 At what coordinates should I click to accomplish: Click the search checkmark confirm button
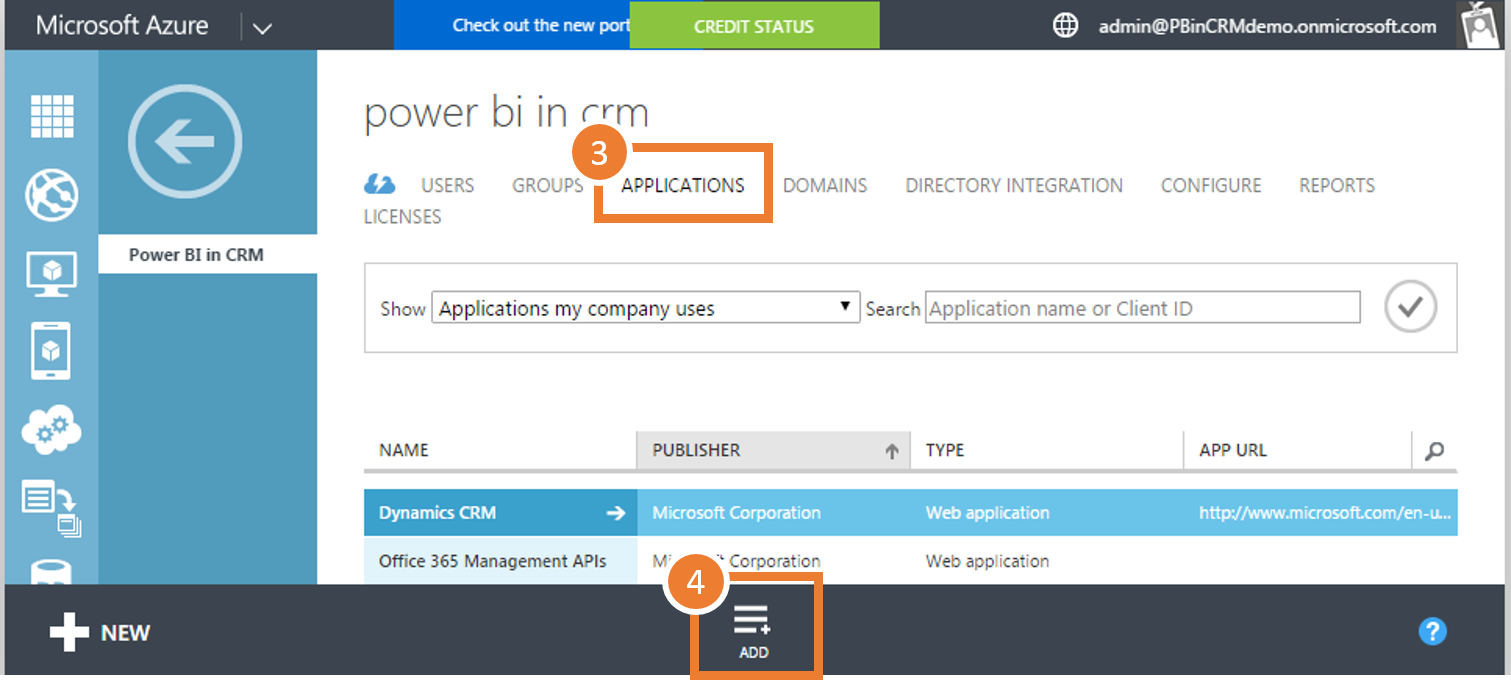click(1410, 307)
